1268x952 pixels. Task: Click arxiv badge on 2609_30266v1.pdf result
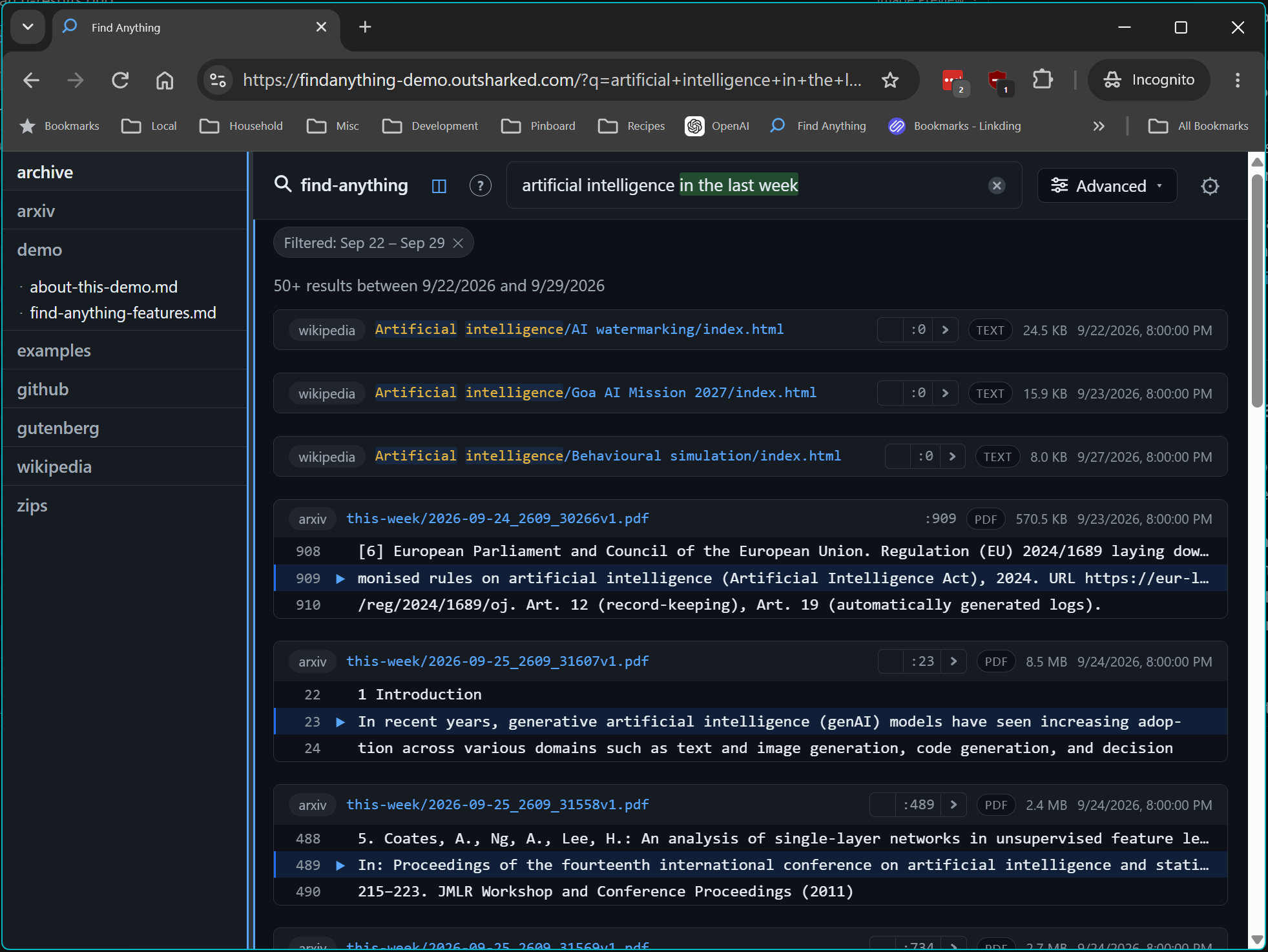tap(313, 519)
